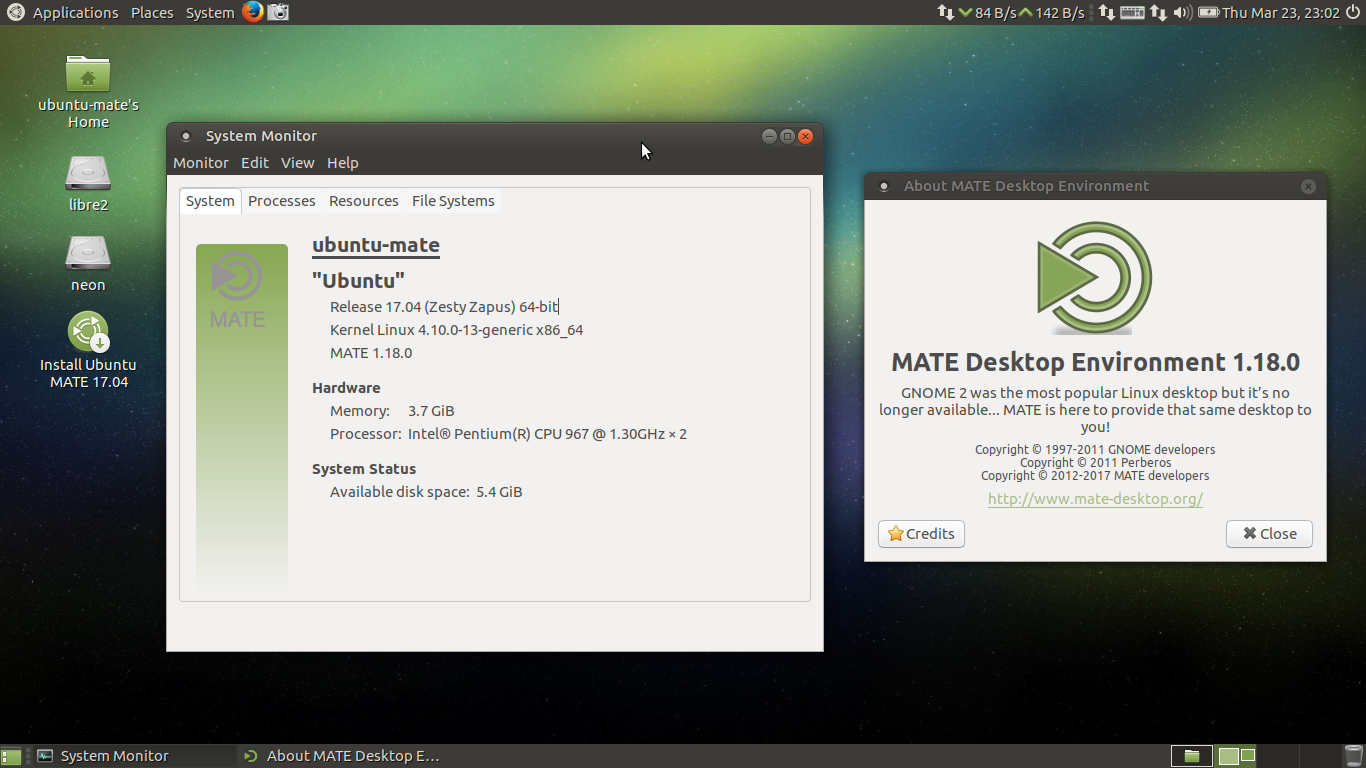Viewport: 1366px width, 768px height.
Task: Click "Copyright © 1997-2011 GNOME developers" text
Action: [x=1095, y=450]
